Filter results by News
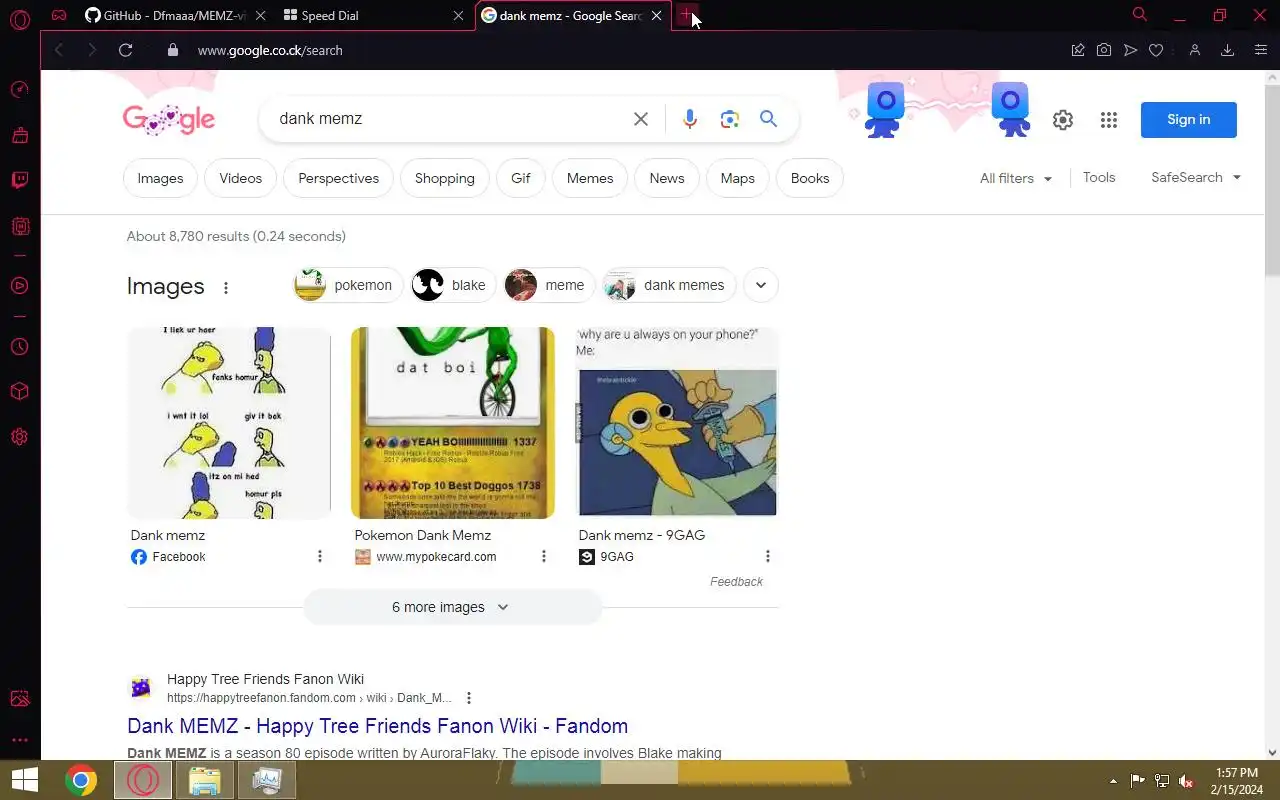The width and height of the screenshot is (1280, 800). coord(667,178)
